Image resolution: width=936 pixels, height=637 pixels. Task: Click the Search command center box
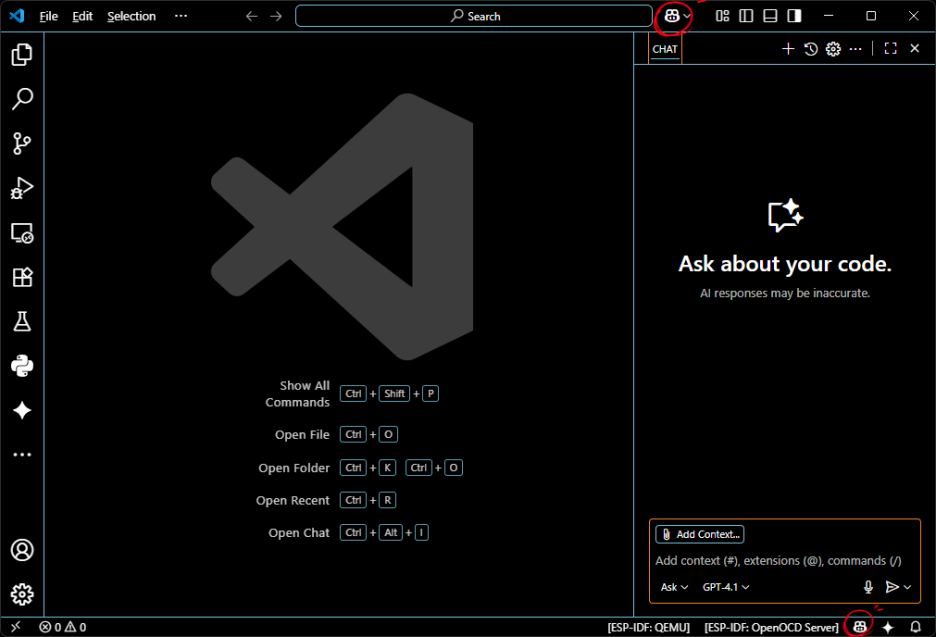coord(474,16)
